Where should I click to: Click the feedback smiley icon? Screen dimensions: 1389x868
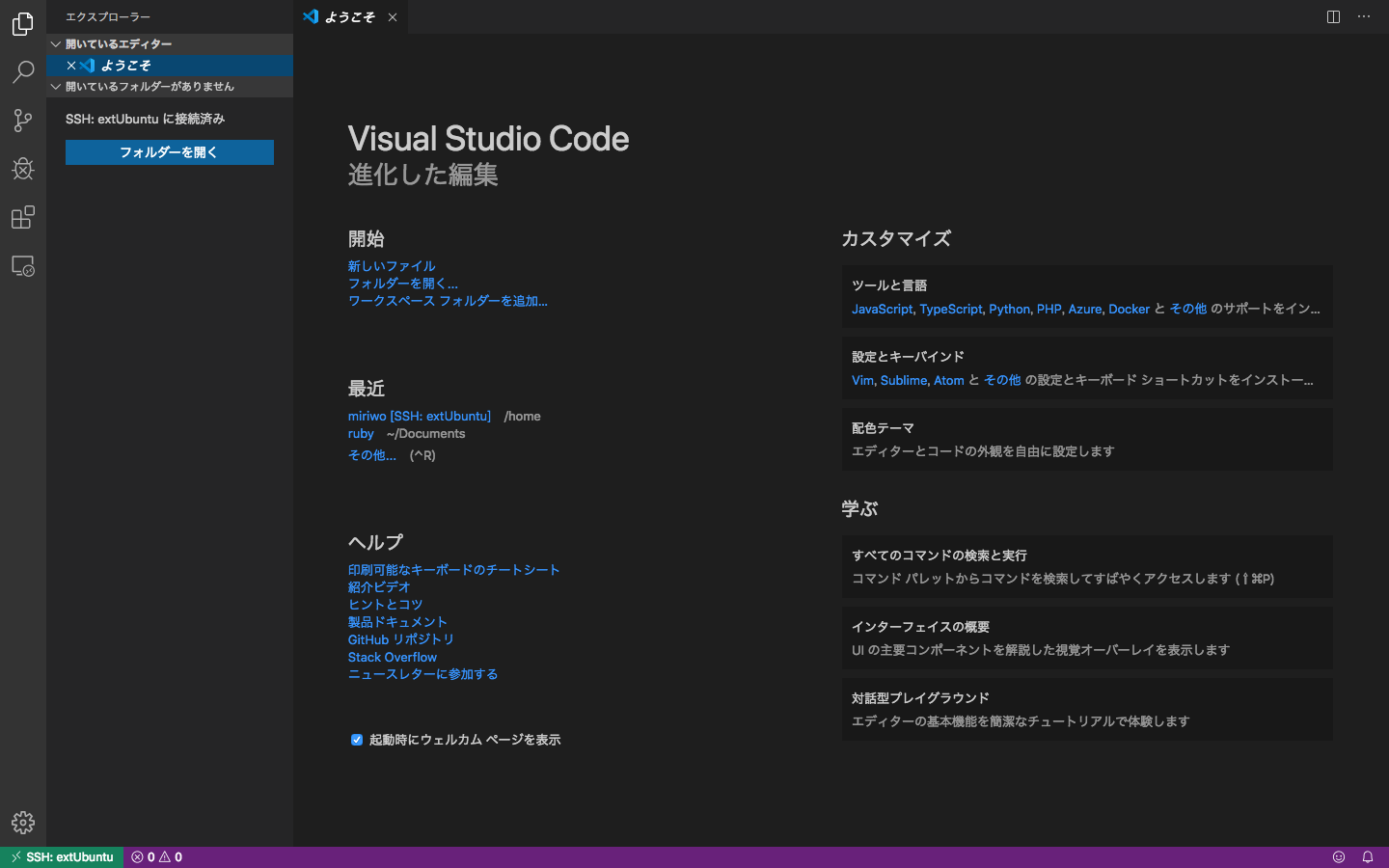coord(1338,856)
